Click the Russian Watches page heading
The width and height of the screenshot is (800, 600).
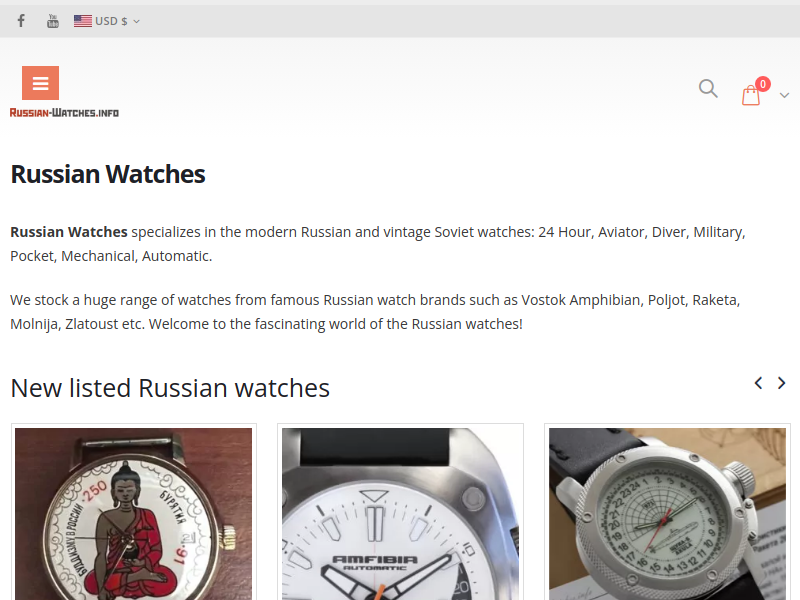(108, 174)
